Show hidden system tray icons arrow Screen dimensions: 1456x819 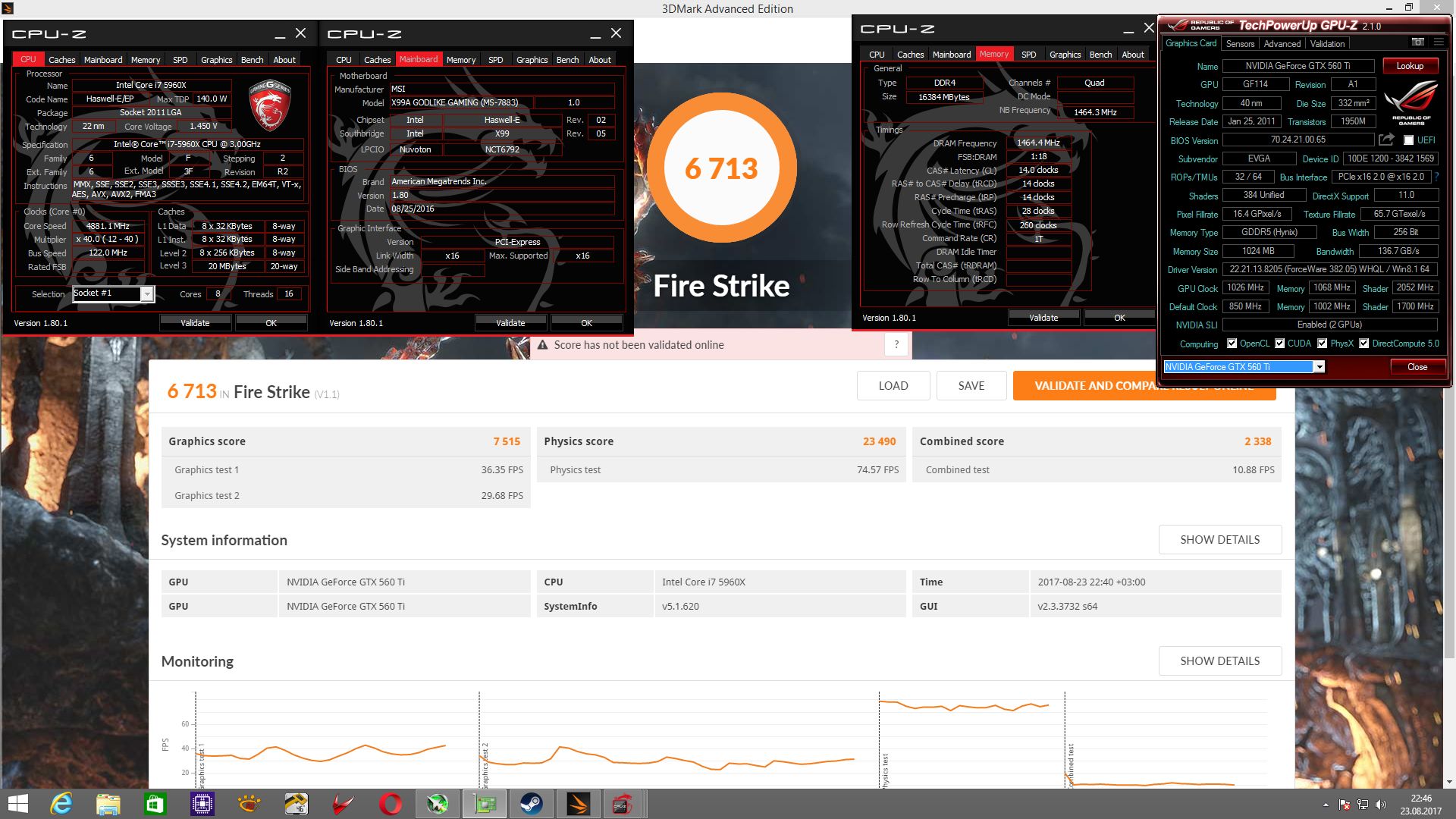tap(1326, 805)
